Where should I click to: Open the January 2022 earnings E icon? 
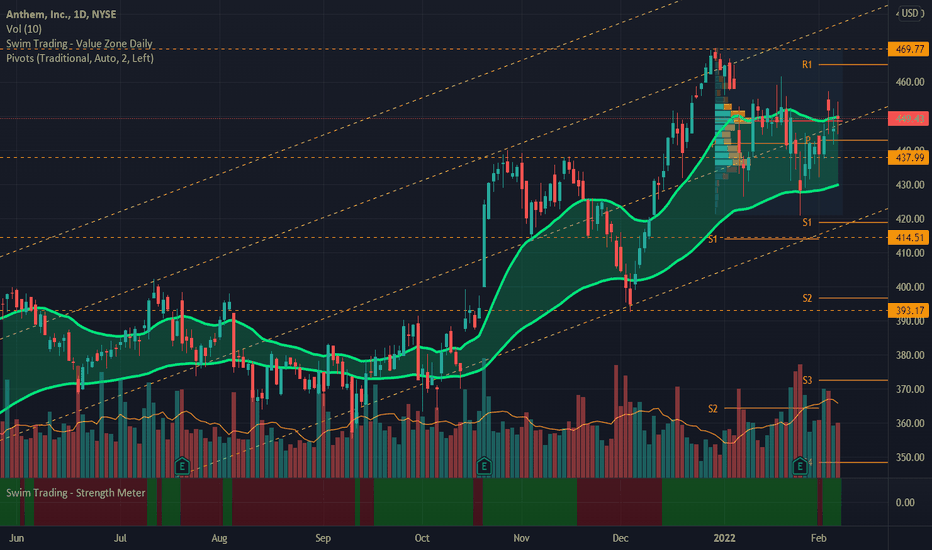click(x=799, y=466)
